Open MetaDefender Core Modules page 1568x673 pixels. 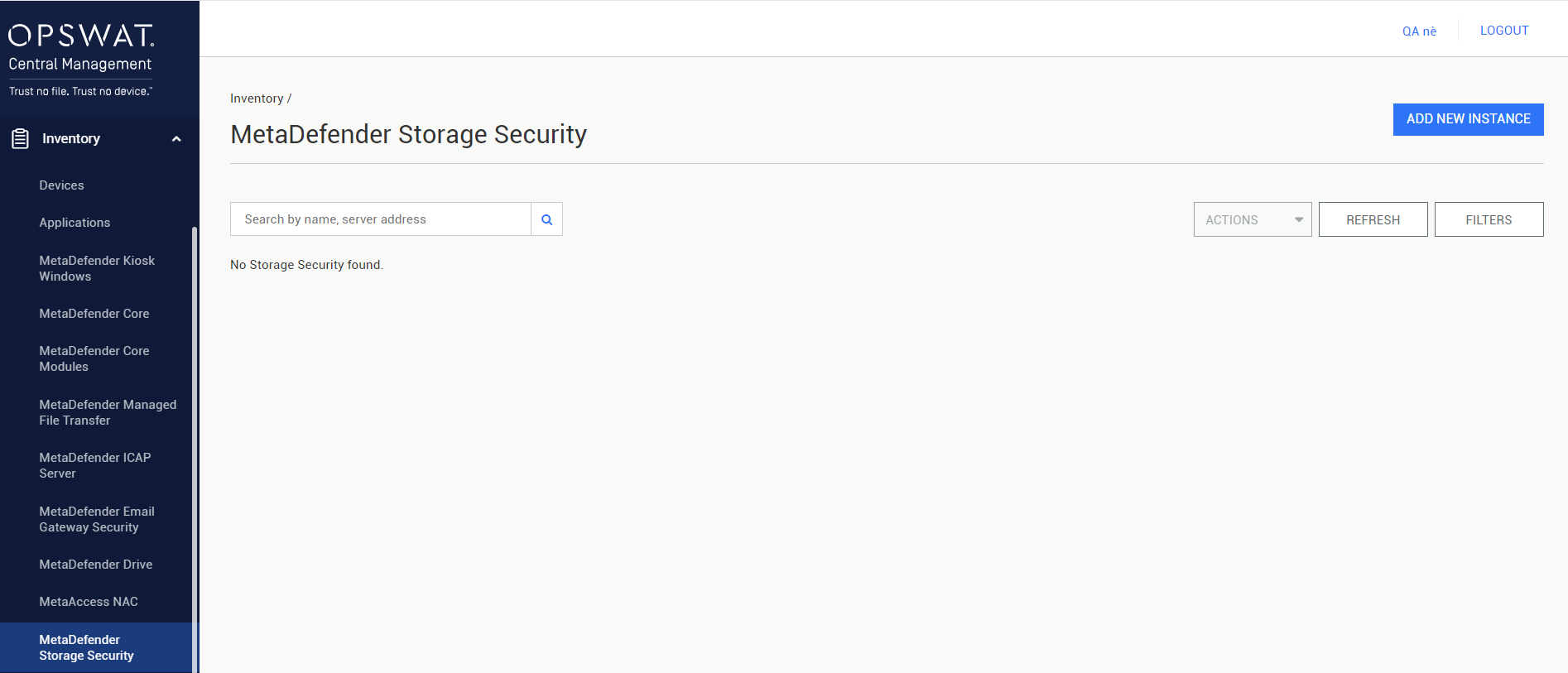(94, 358)
